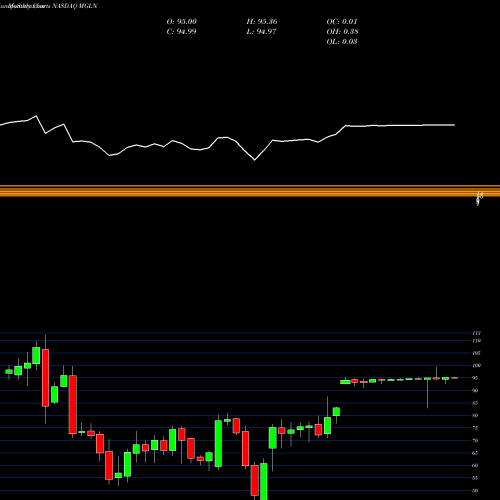Select the high value H: 95.36
The height and width of the screenshot is (500, 500).
(262, 22)
